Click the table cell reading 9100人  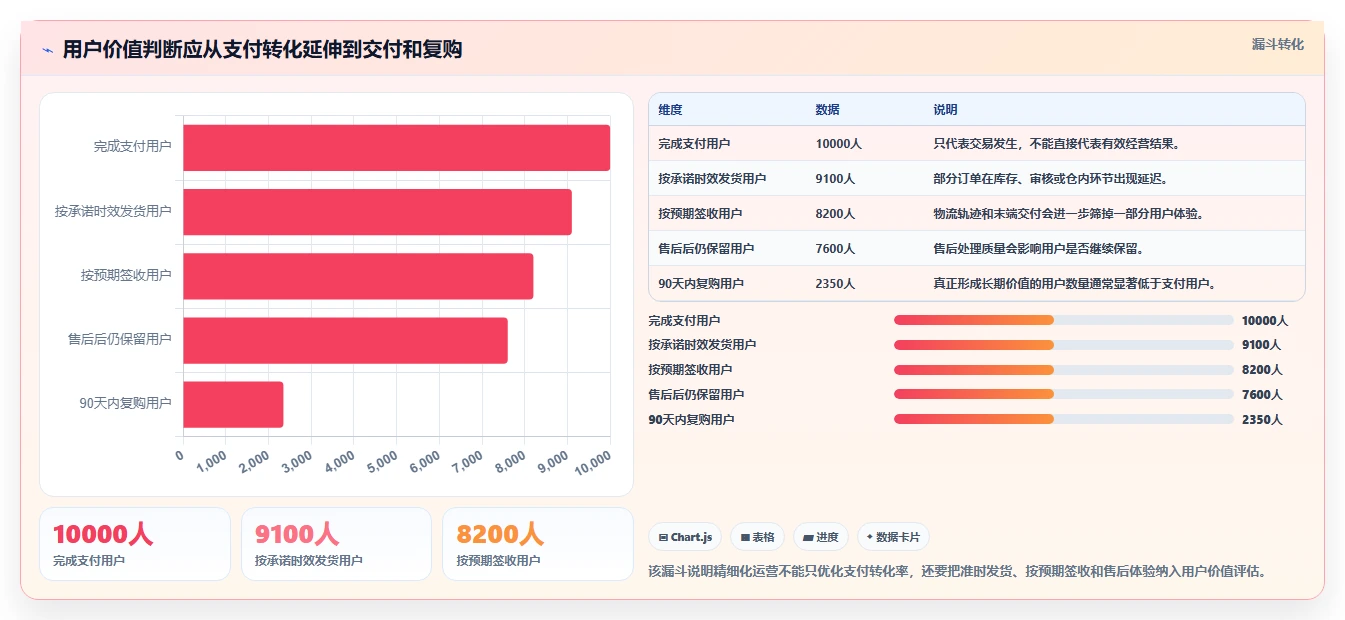pos(835,179)
